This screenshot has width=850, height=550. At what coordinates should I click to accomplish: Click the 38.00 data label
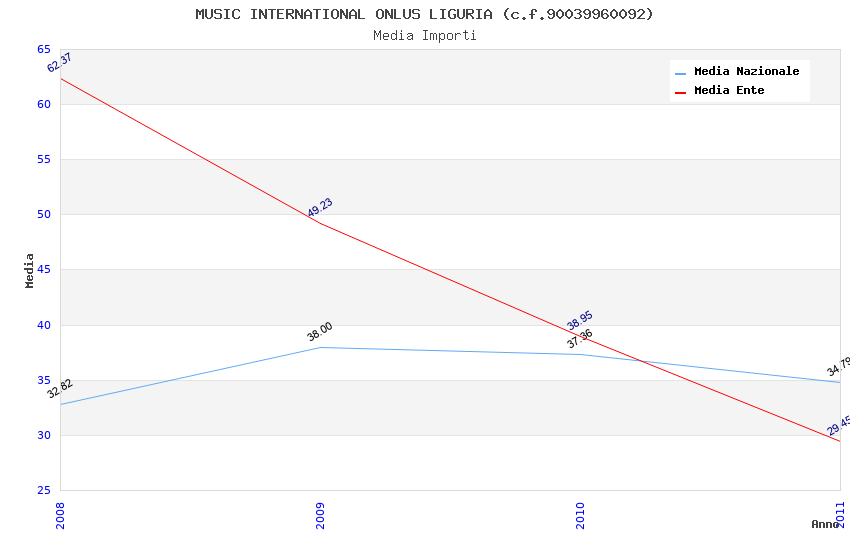coord(320,332)
